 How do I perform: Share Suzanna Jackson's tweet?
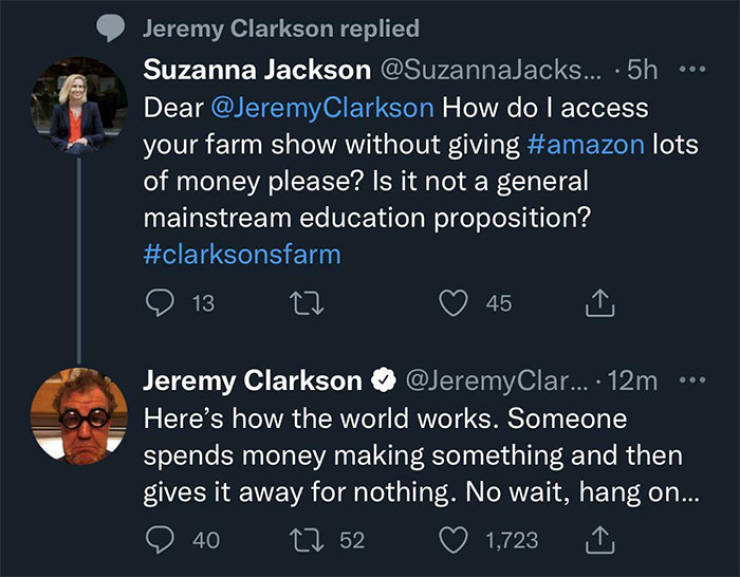[600, 303]
